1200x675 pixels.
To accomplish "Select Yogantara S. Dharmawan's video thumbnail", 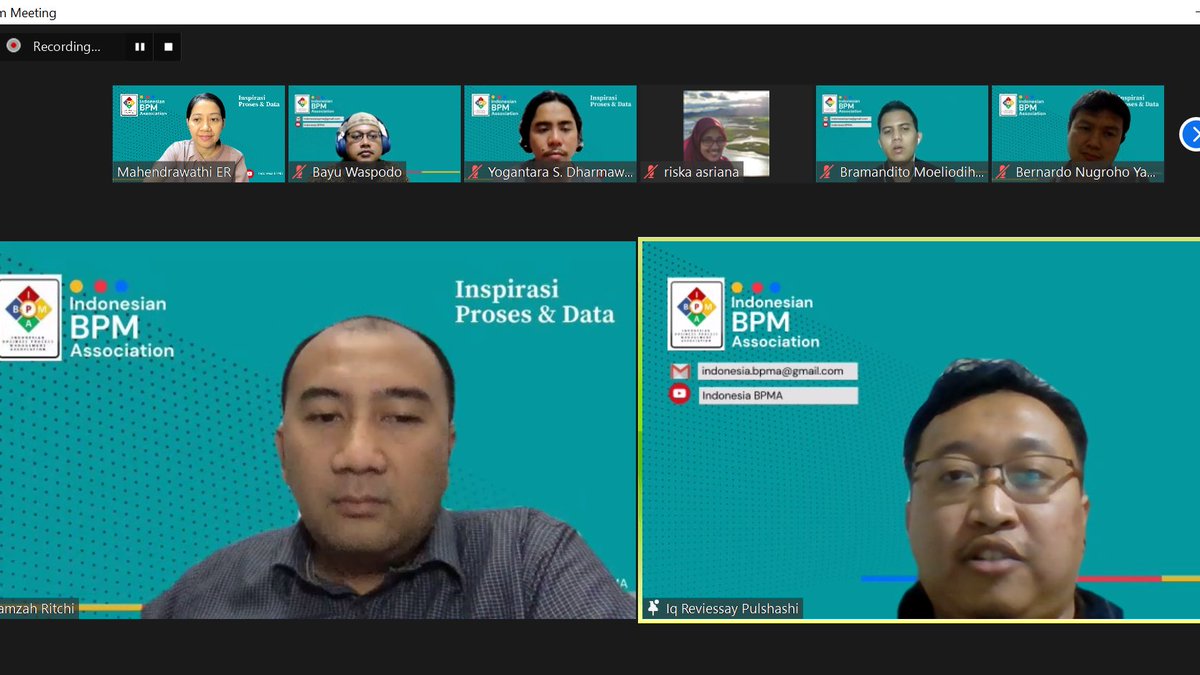I will (550, 134).
